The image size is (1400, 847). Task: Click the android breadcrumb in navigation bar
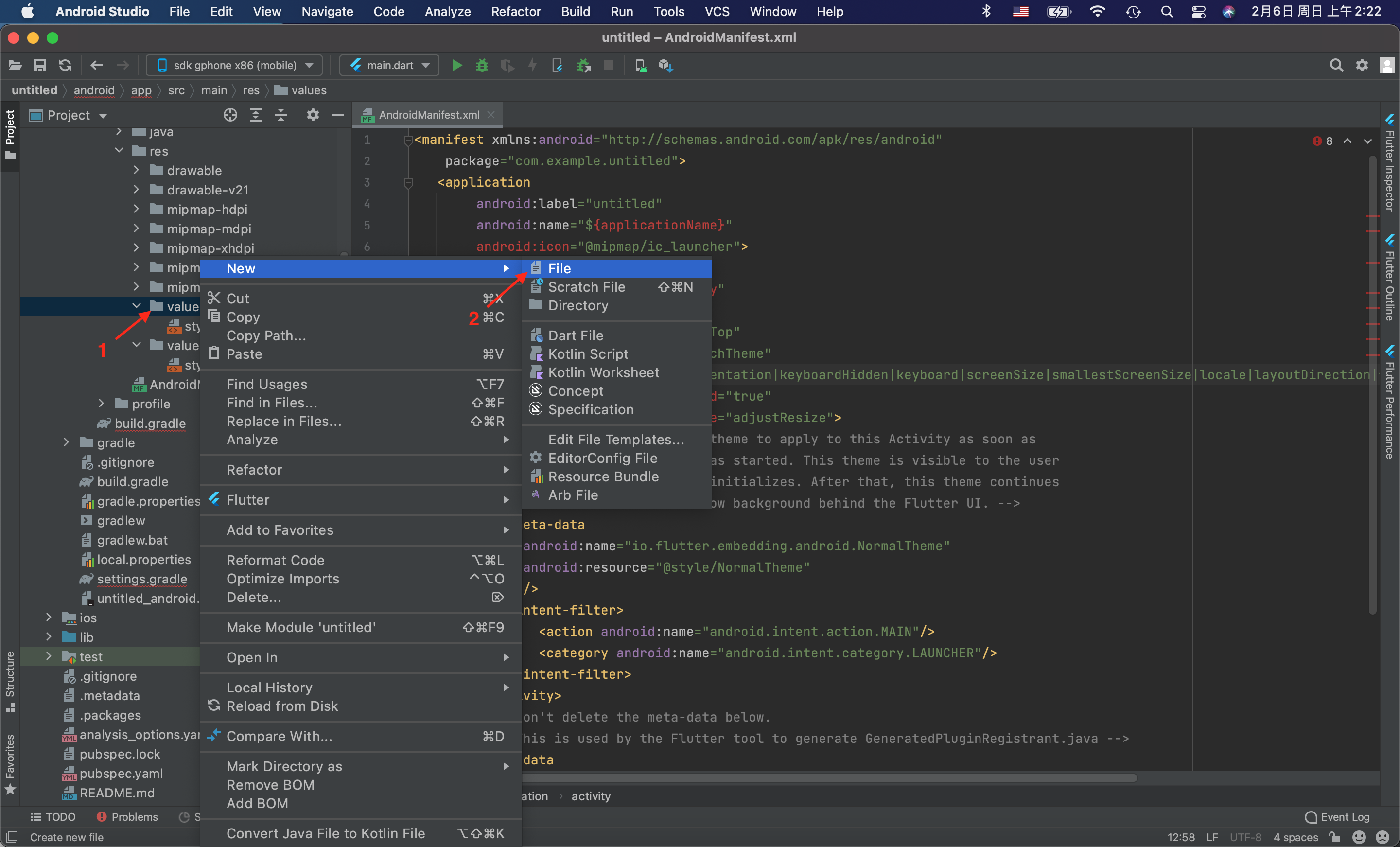pos(94,90)
